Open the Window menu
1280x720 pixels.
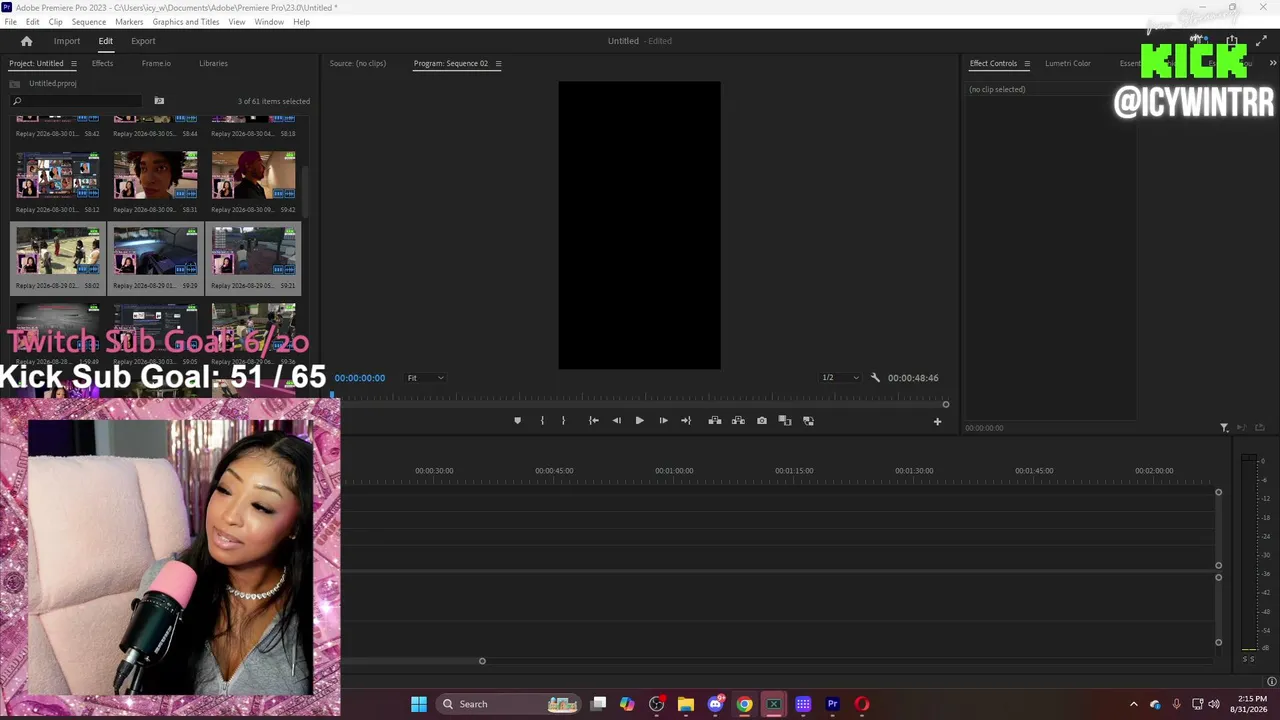pyautogui.click(x=269, y=22)
